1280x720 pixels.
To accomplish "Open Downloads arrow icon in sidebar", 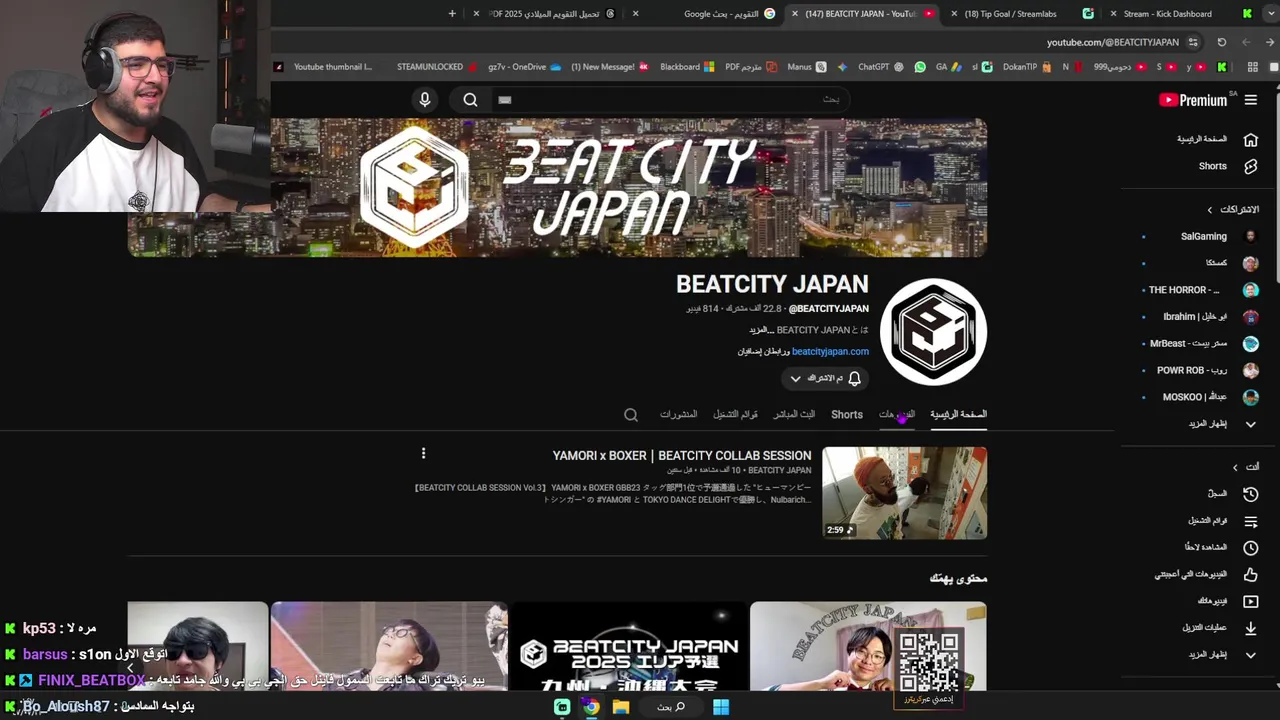I will click(1250, 628).
